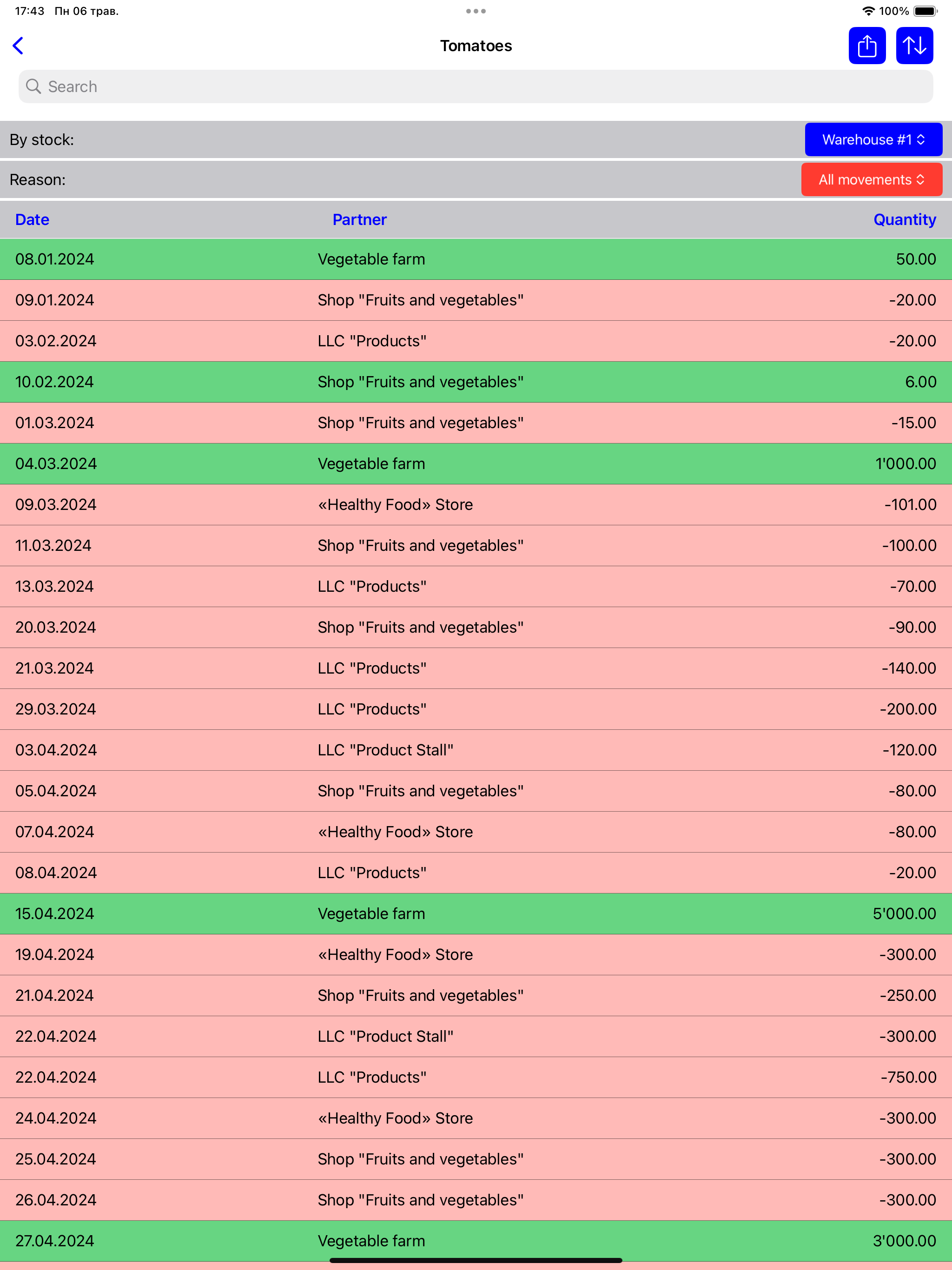Screen dimensions: 952x1270
Task: Tap the search magnifier icon
Action: pos(34,86)
